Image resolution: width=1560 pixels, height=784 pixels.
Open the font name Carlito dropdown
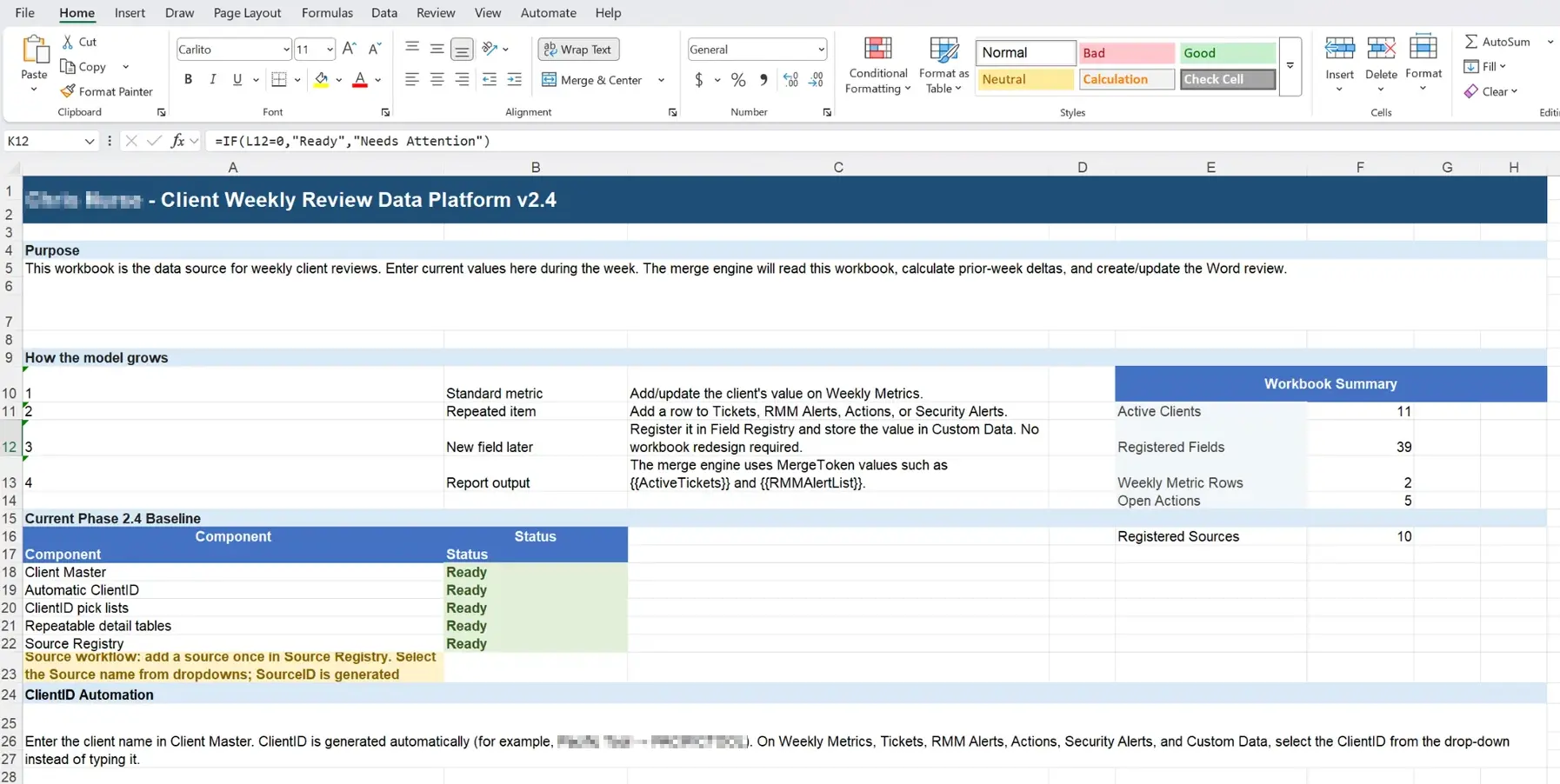pos(286,50)
